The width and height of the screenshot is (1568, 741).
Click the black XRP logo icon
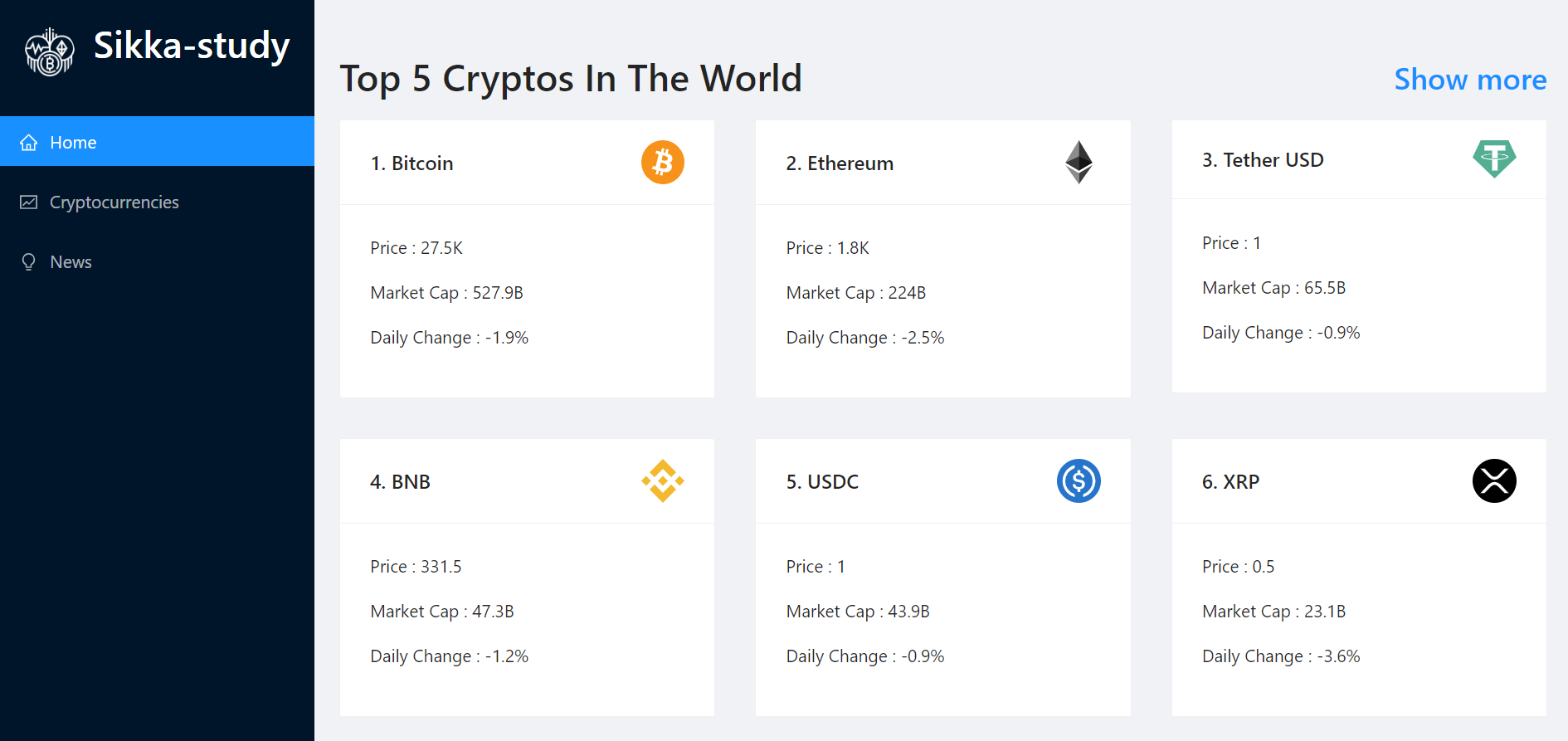(1494, 481)
